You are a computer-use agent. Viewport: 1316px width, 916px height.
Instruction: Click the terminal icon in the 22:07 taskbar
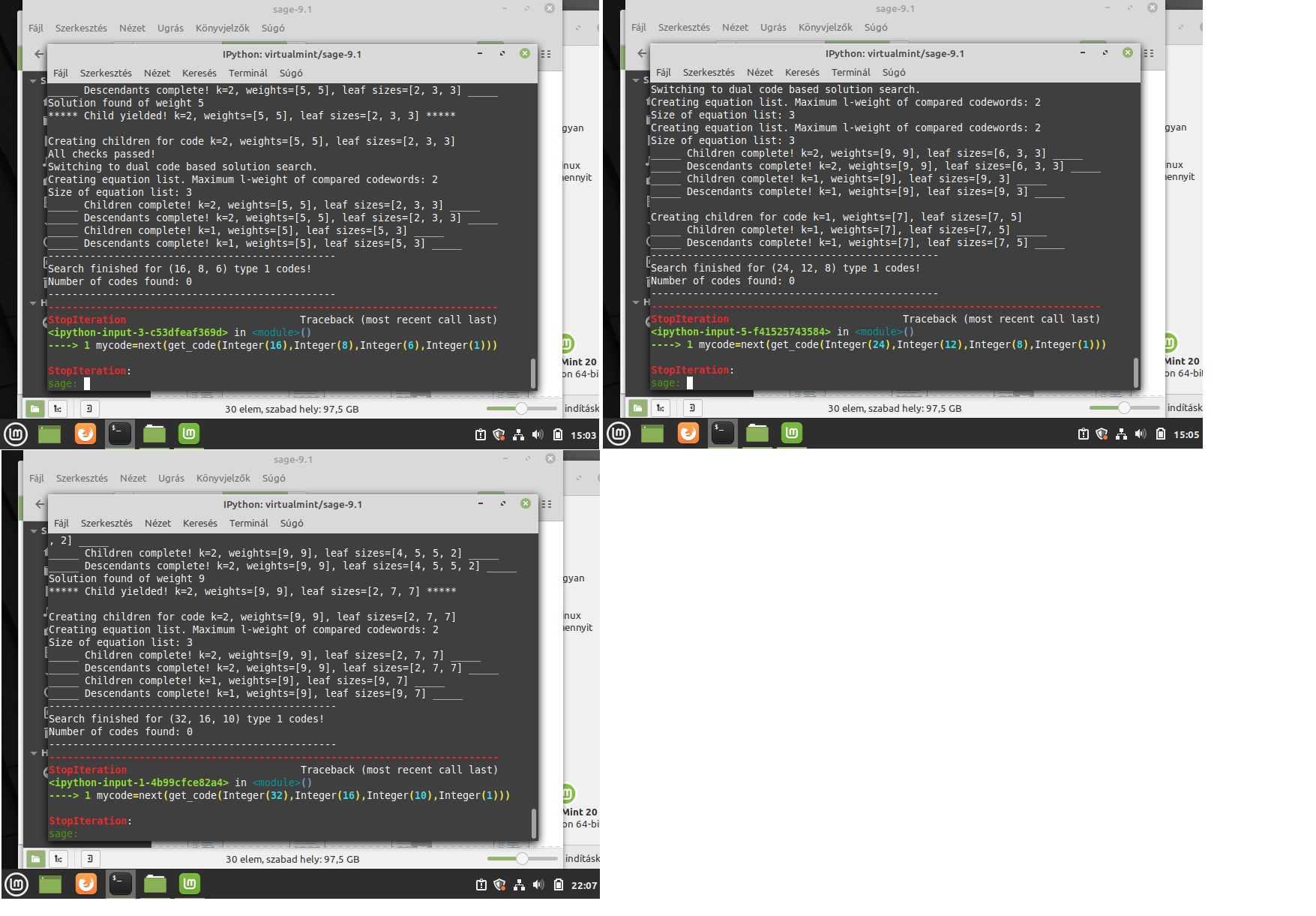(120, 884)
